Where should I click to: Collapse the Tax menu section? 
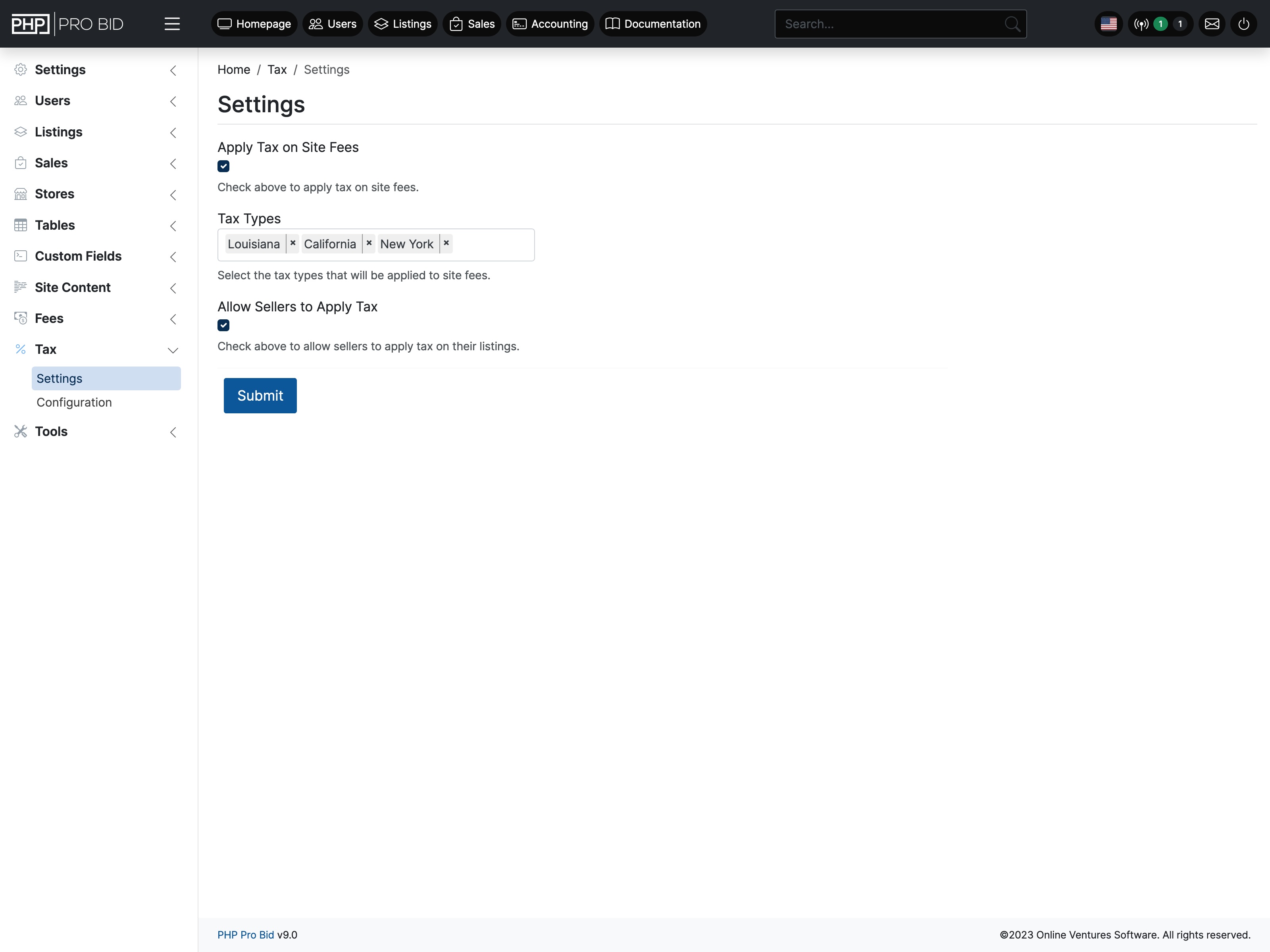coord(173,349)
